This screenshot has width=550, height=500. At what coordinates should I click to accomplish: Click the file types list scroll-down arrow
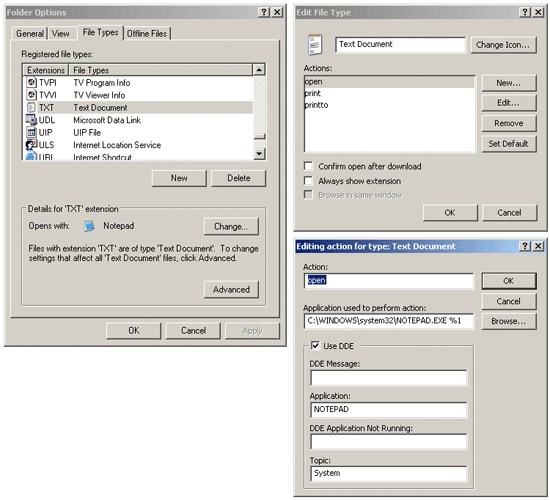(259, 154)
